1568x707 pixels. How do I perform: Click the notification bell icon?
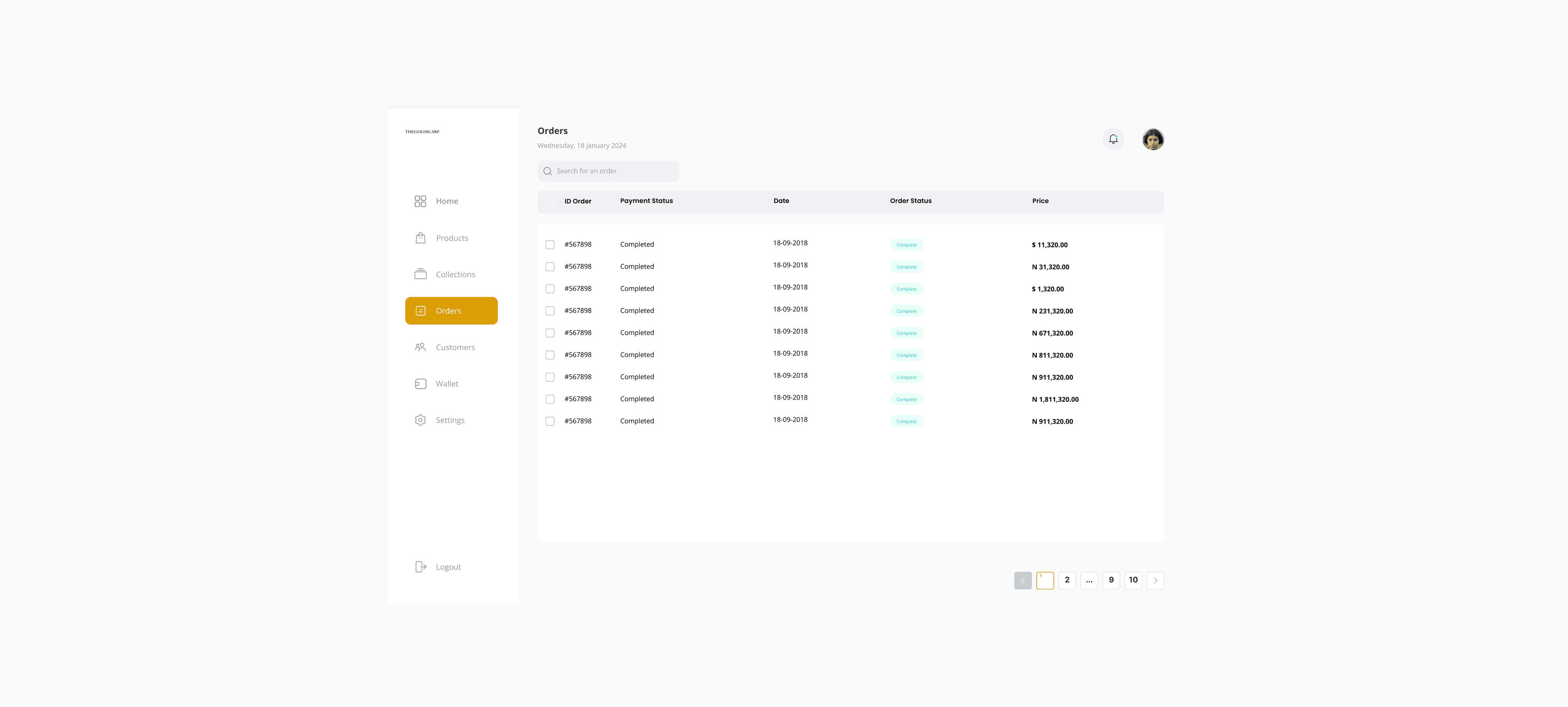[1113, 139]
